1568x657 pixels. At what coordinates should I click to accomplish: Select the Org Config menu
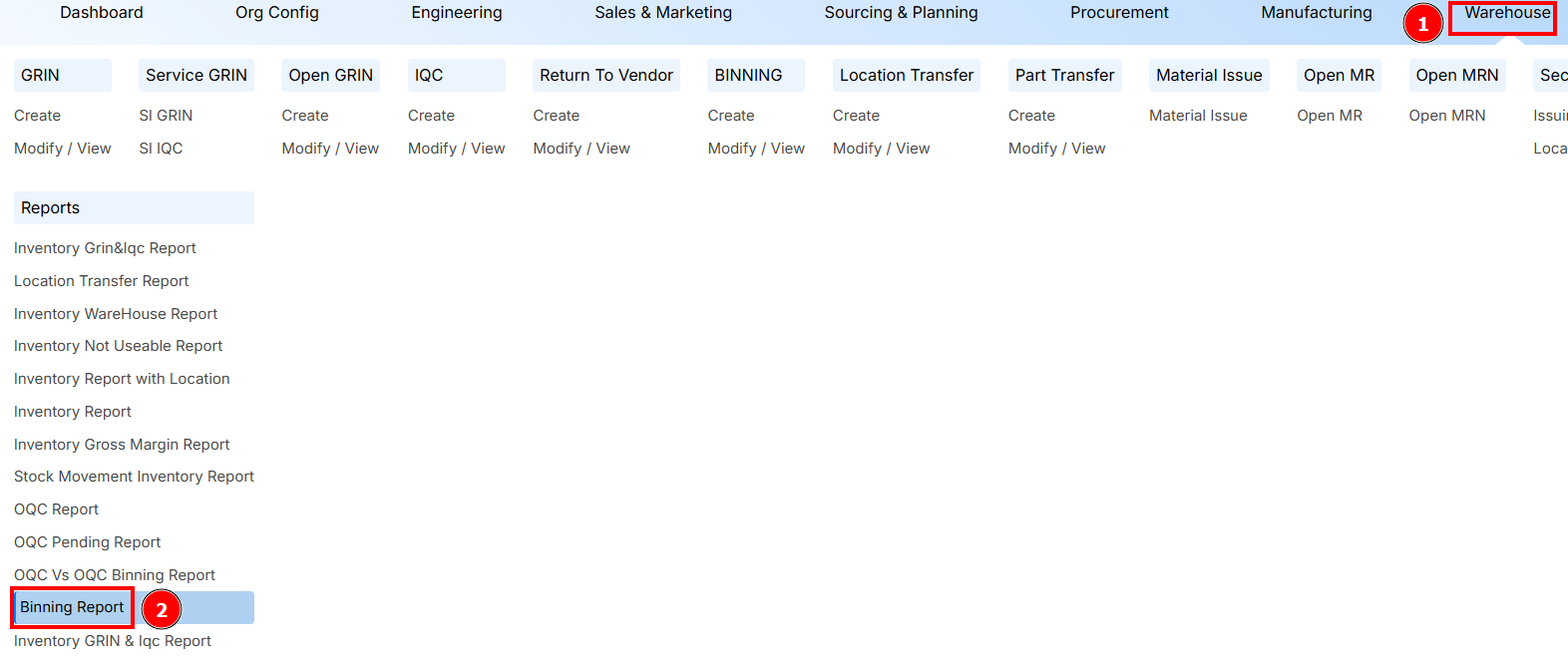276,13
